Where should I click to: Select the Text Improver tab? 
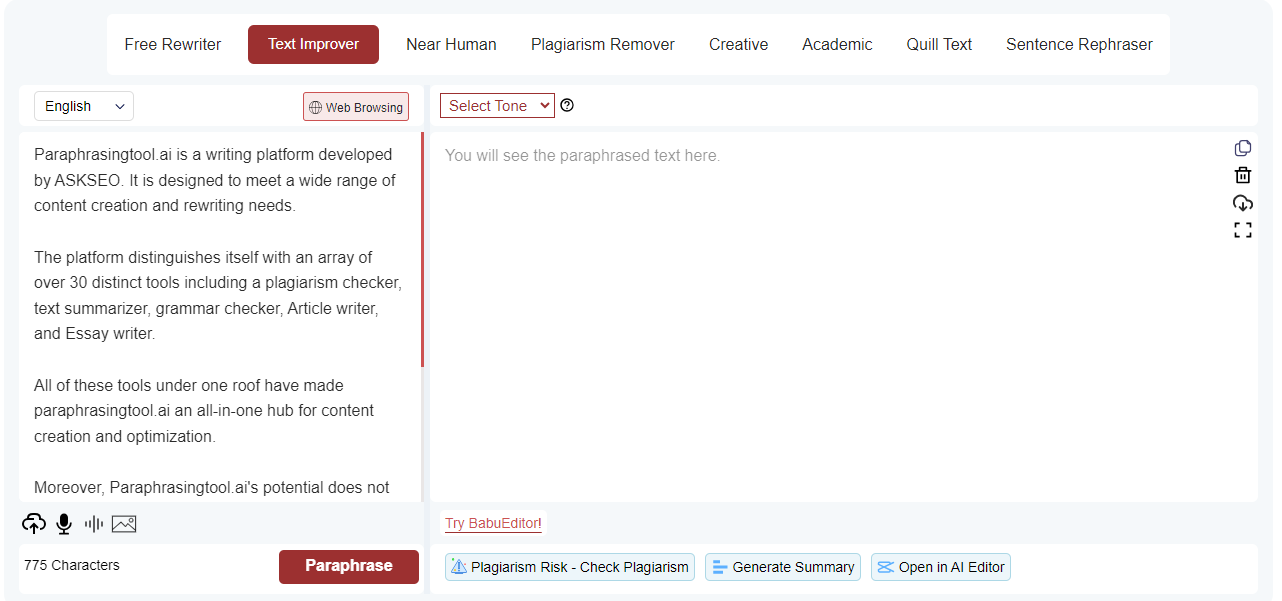pos(313,44)
